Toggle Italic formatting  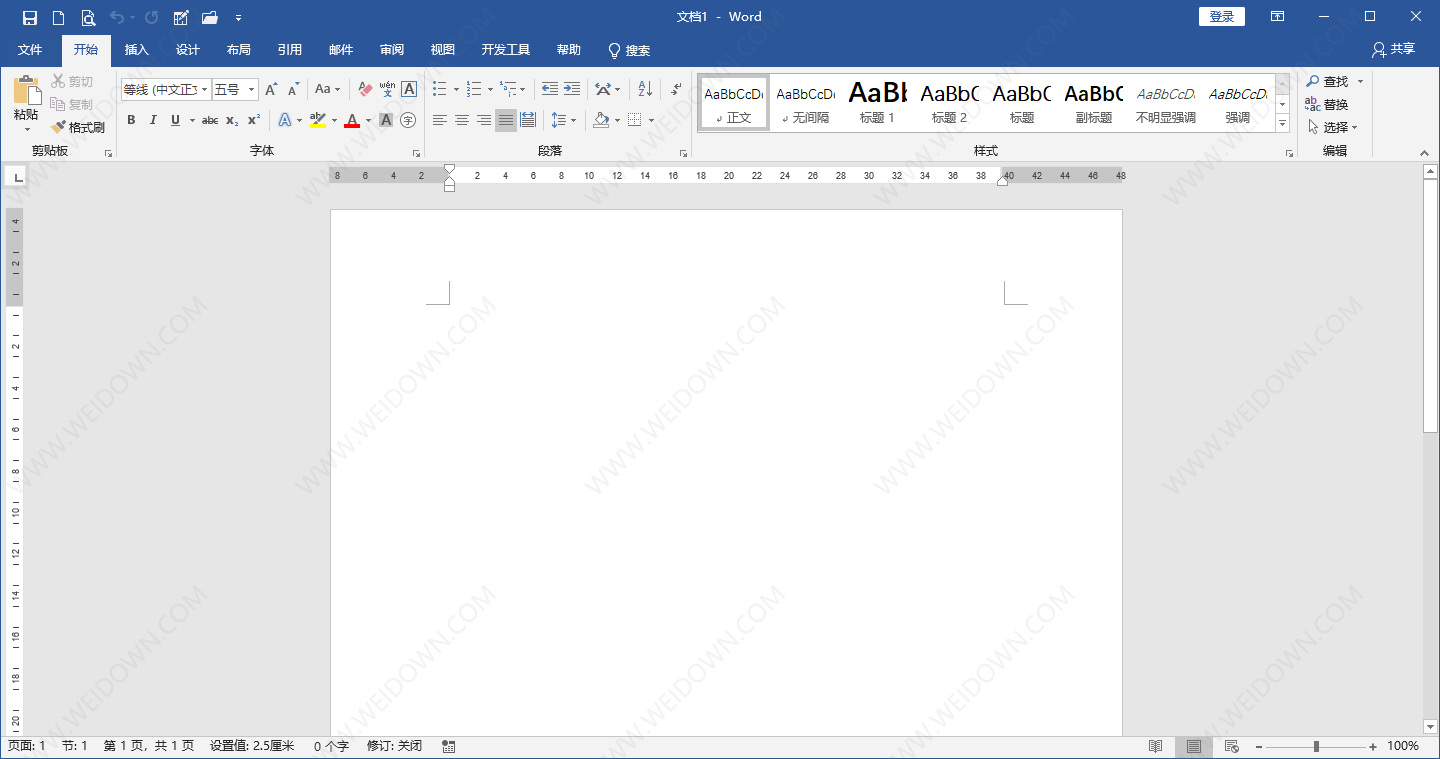153,120
